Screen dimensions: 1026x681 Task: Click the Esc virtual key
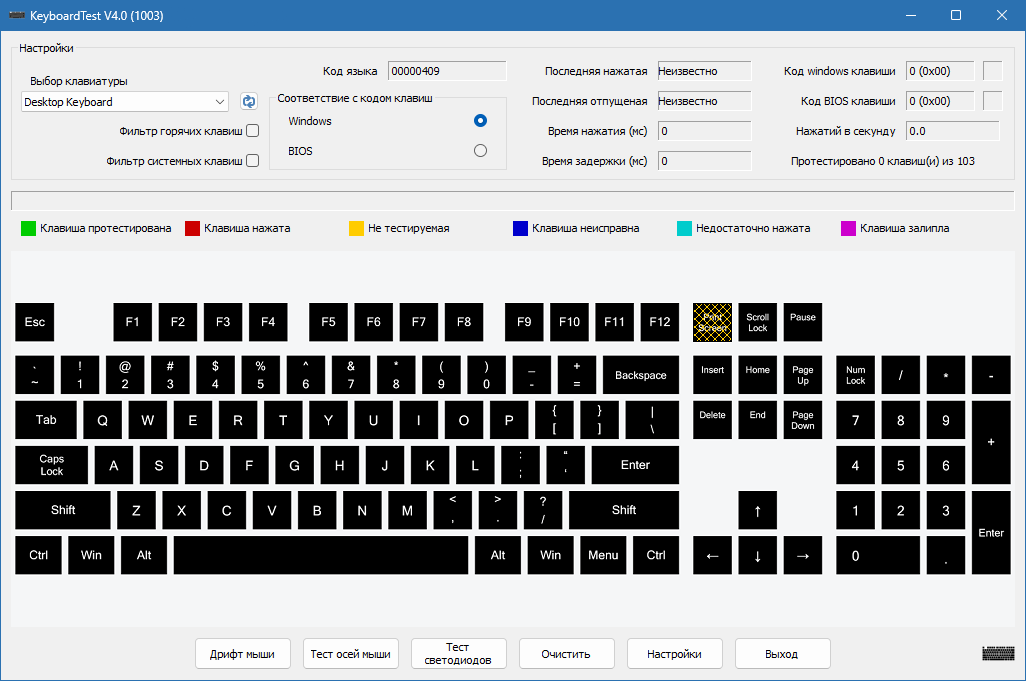(x=35, y=322)
